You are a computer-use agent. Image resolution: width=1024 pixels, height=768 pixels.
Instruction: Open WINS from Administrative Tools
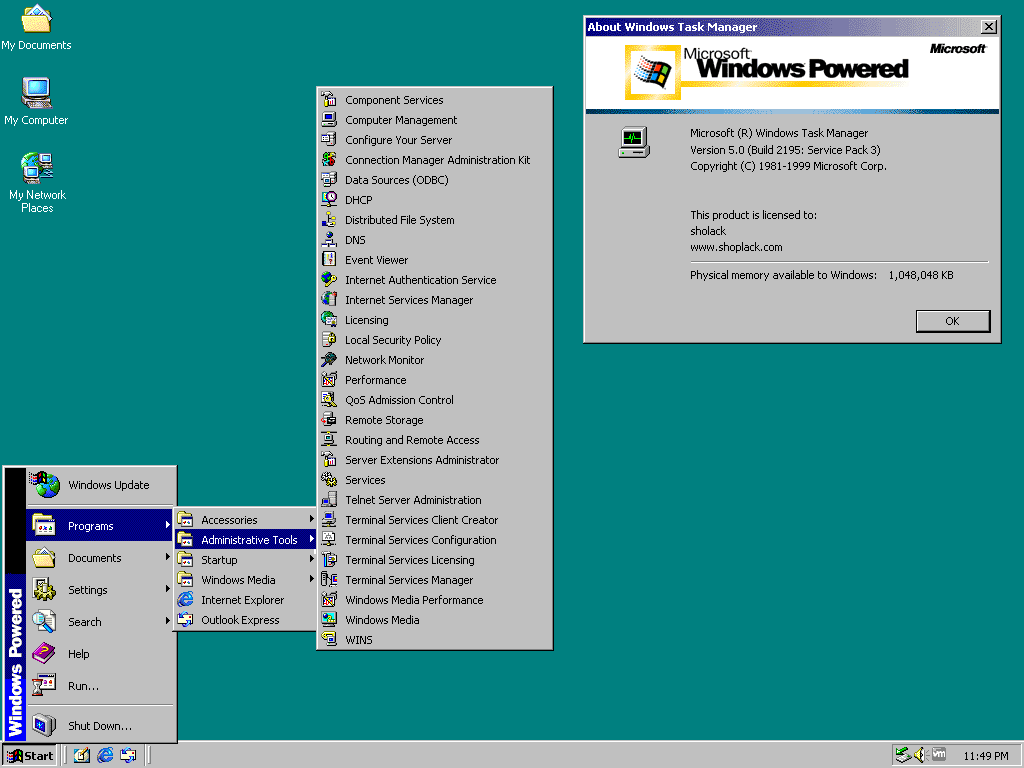pyautogui.click(x=435, y=640)
